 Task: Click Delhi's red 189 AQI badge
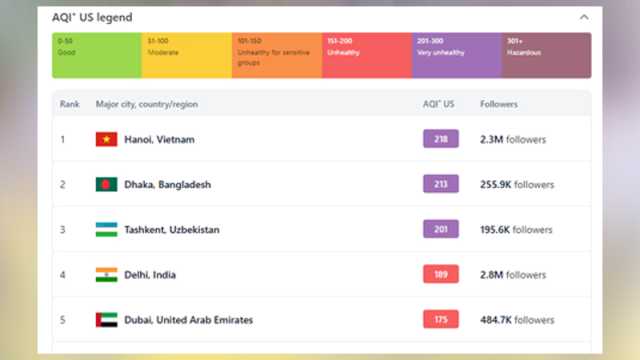pyautogui.click(x=441, y=274)
